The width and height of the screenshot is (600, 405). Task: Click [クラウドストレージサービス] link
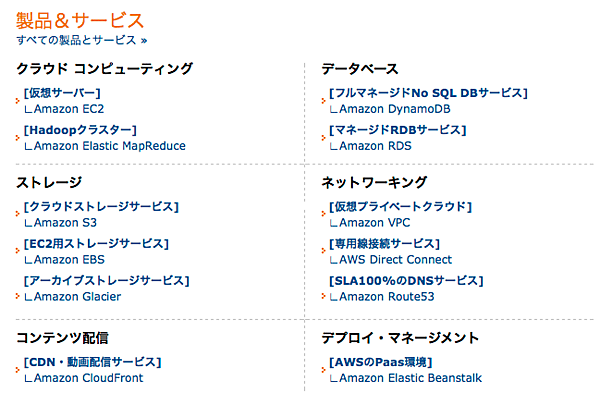point(101,207)
